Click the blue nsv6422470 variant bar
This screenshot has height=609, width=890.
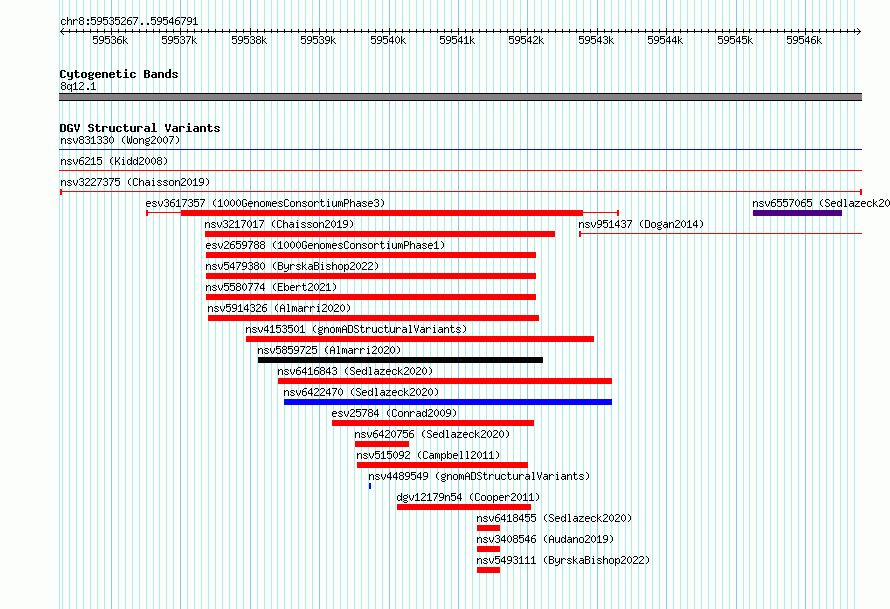coord(448,402)
